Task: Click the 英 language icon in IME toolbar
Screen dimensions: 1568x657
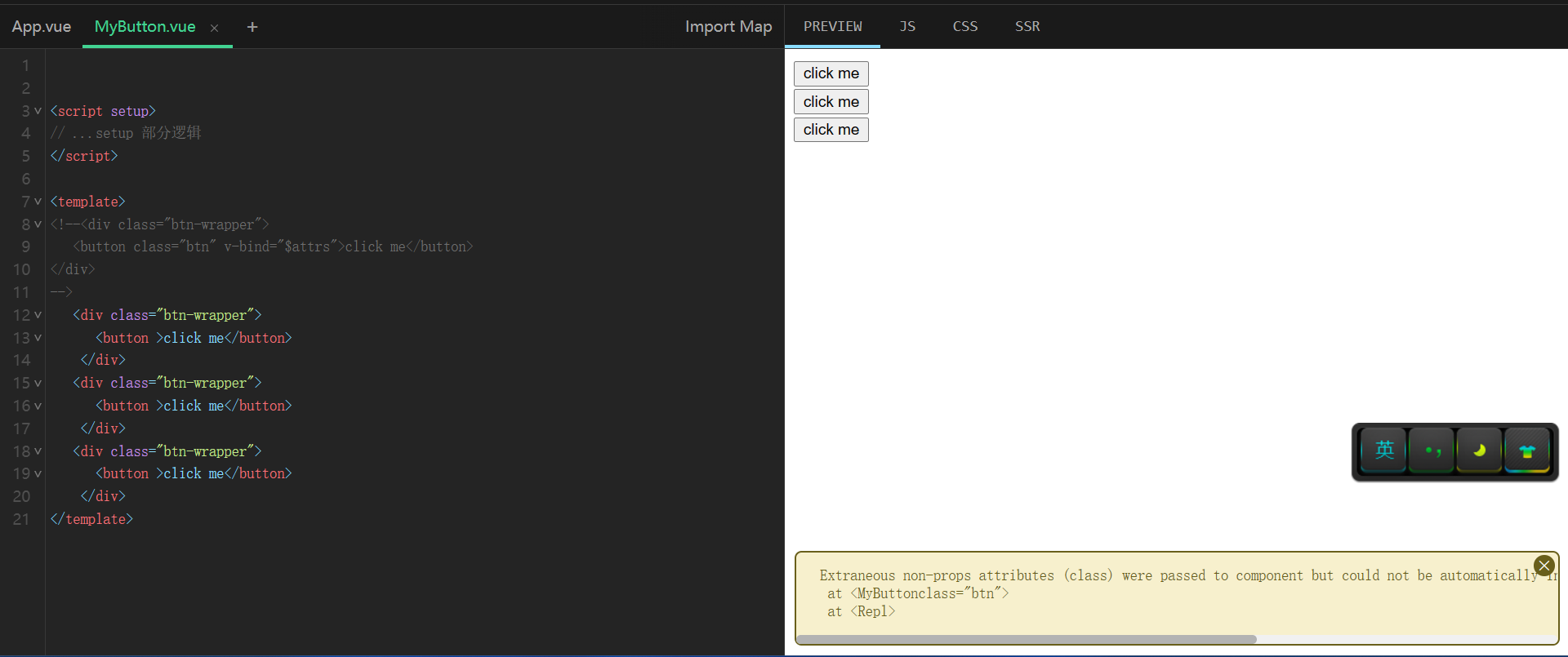Action: [1384, 451]
